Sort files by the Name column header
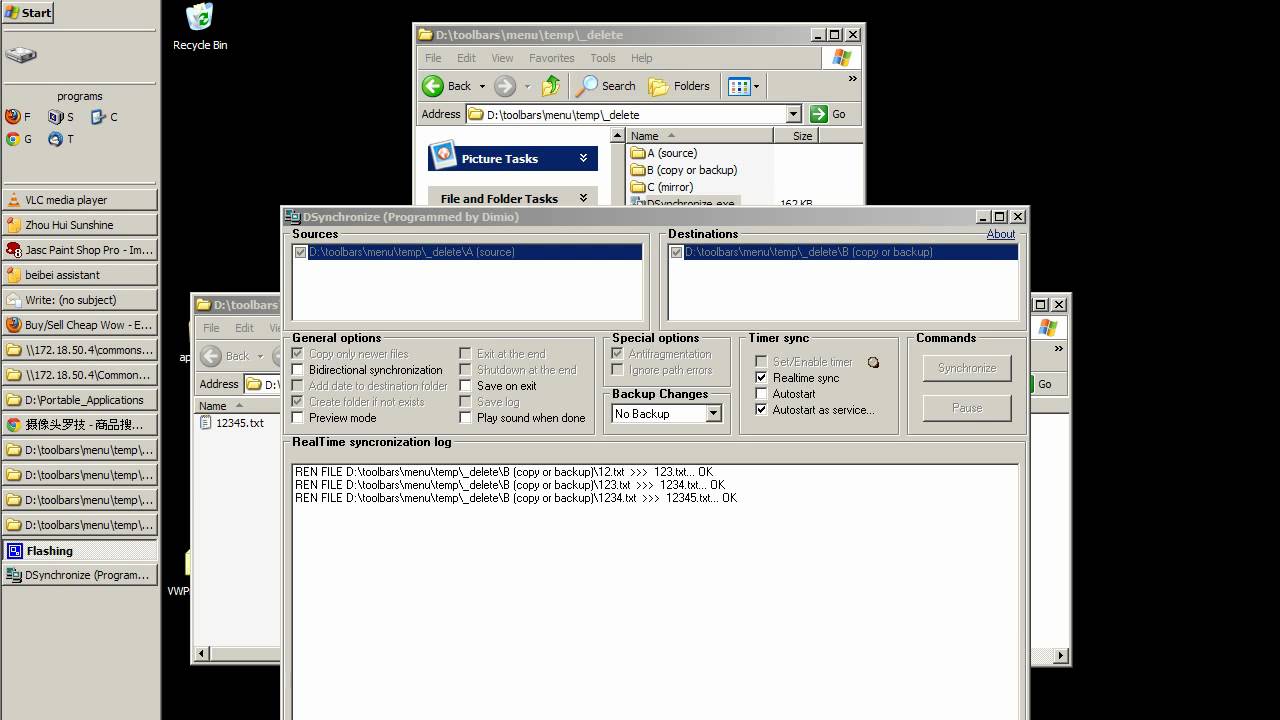The width and height of the screenshot is (1280, 720). (700, 136)
